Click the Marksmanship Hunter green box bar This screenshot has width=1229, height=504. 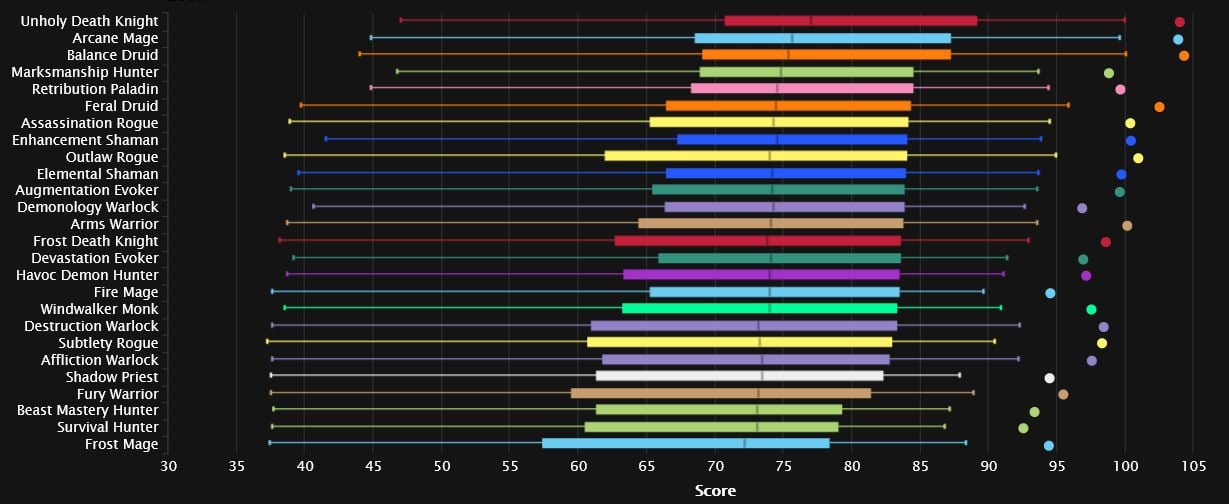tap(806, 72)
